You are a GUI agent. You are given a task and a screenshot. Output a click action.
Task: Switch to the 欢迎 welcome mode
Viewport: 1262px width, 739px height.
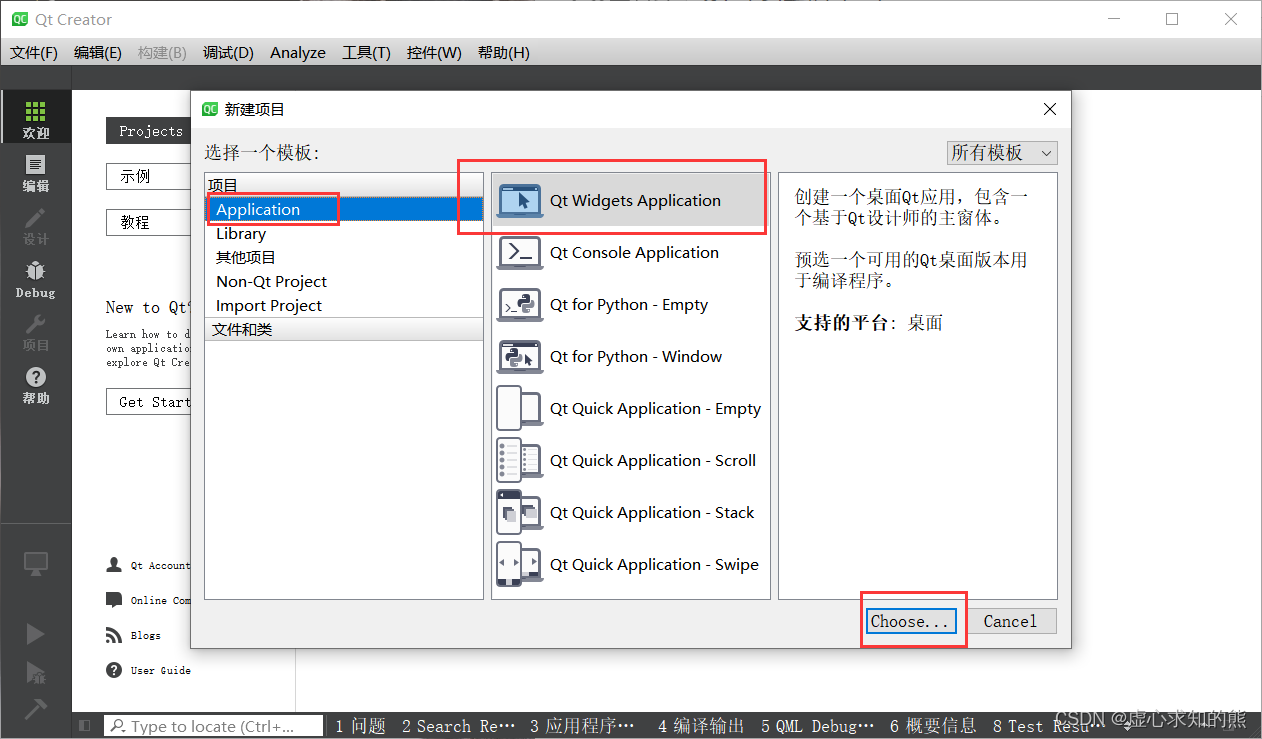click(35, 118)
